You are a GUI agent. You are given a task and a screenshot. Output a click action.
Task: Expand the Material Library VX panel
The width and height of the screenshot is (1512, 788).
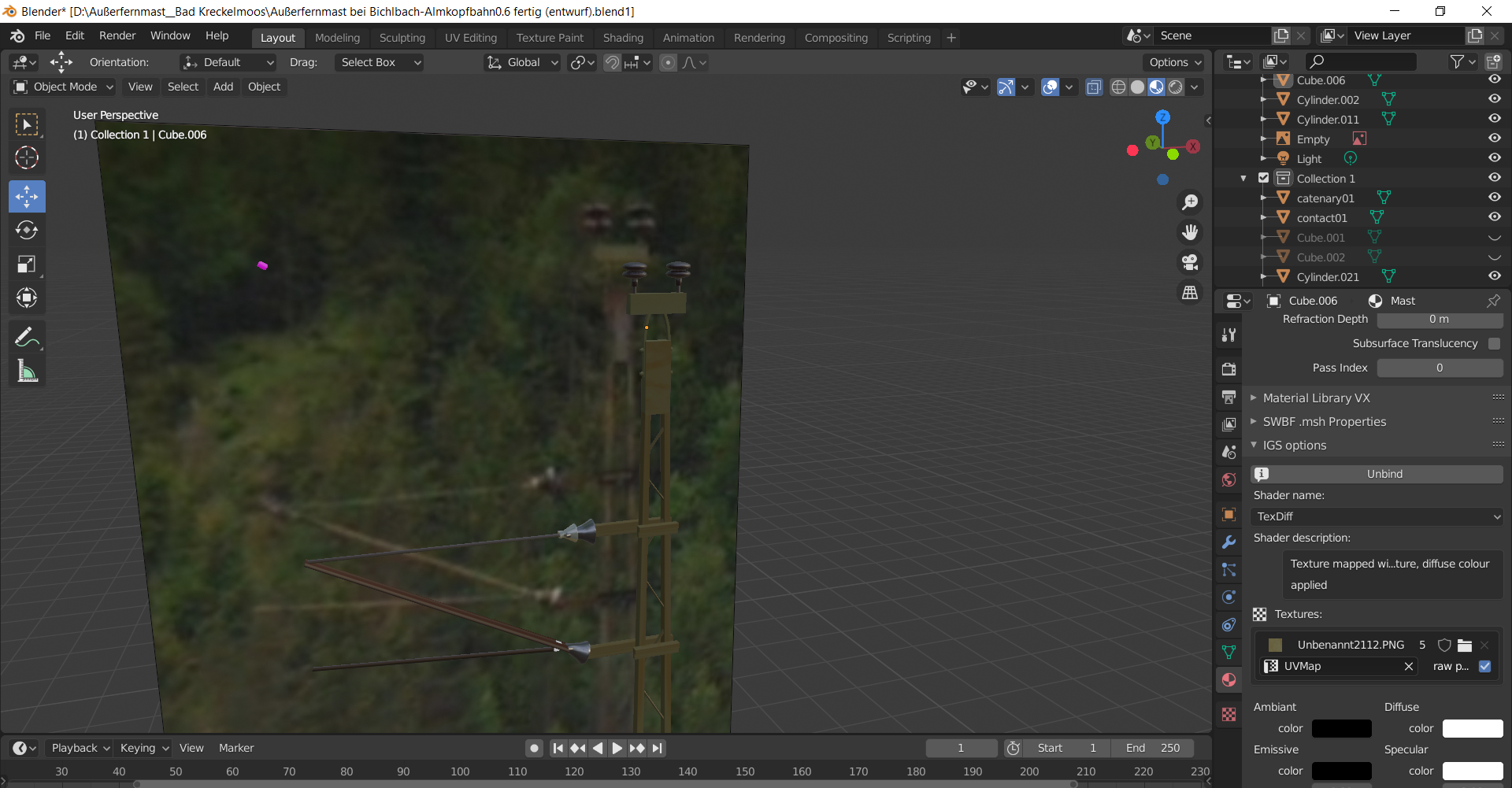click(x=1316, y=398)
